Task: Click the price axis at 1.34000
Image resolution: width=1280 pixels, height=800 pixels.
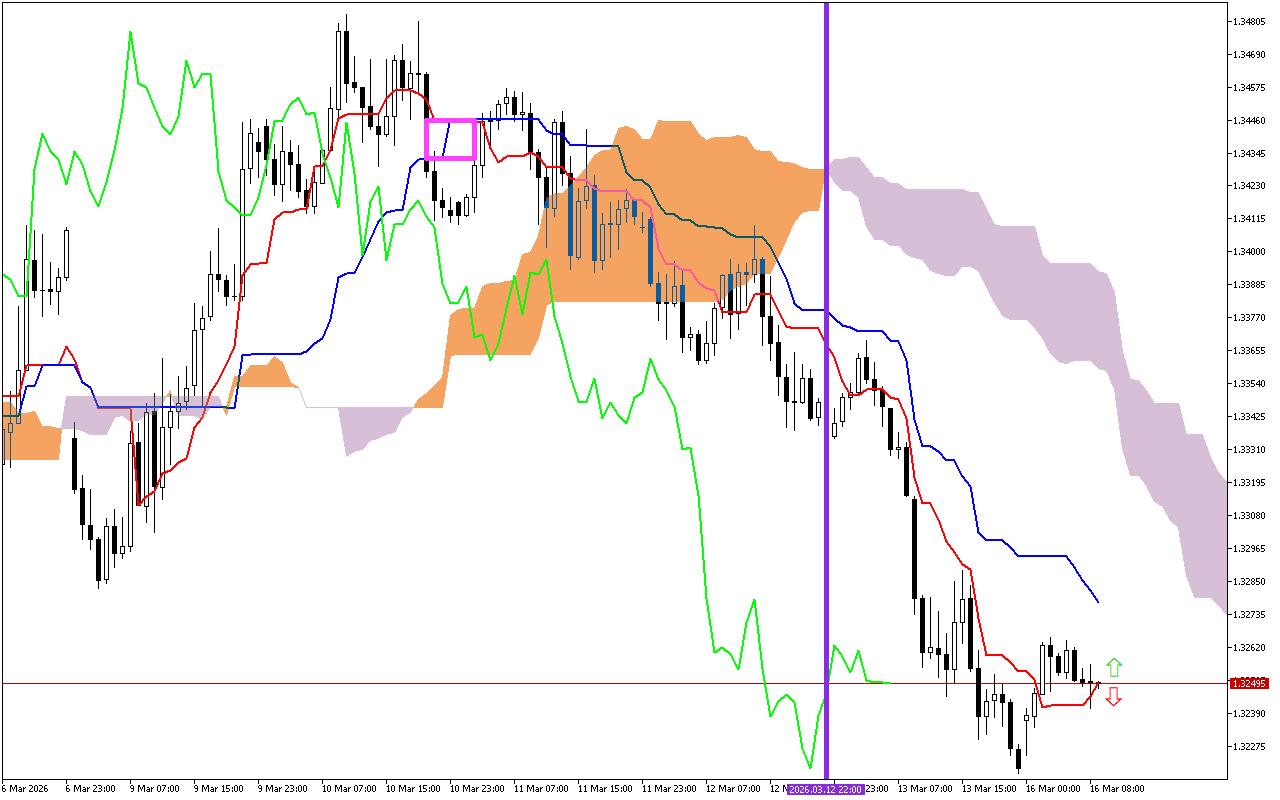Action: pos(1248,251)
